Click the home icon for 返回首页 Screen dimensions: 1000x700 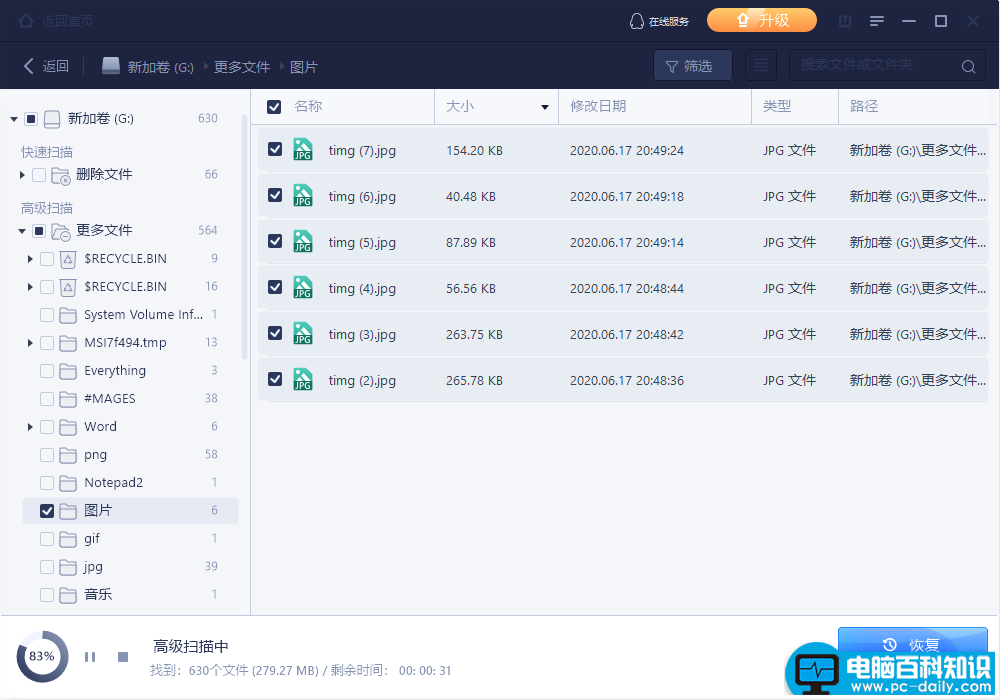pyautogui.click(x=26, y=21)
